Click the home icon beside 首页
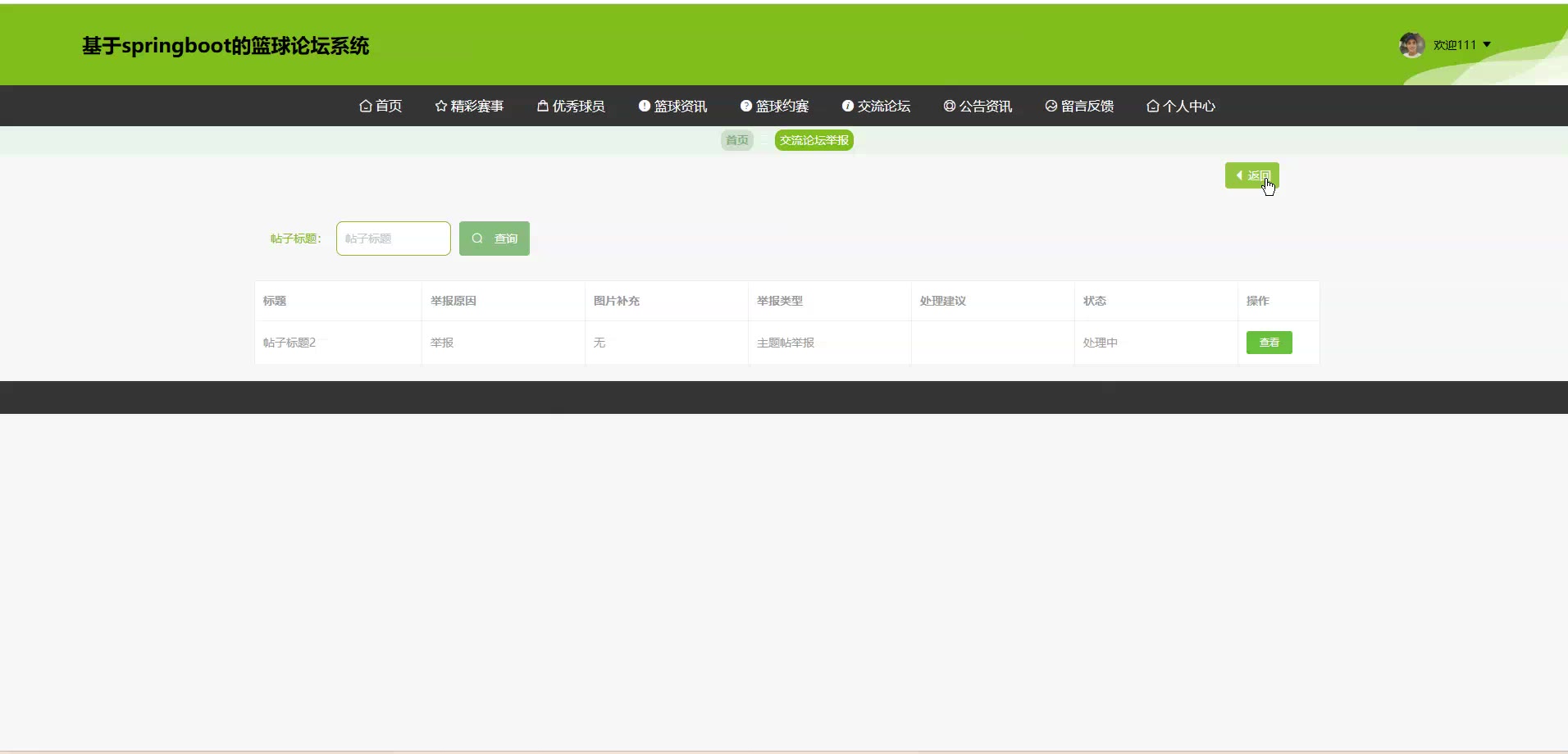Image resolution: width=1568 pixels, height=754 pixels. pyautogui.click(x=366, y=106)
